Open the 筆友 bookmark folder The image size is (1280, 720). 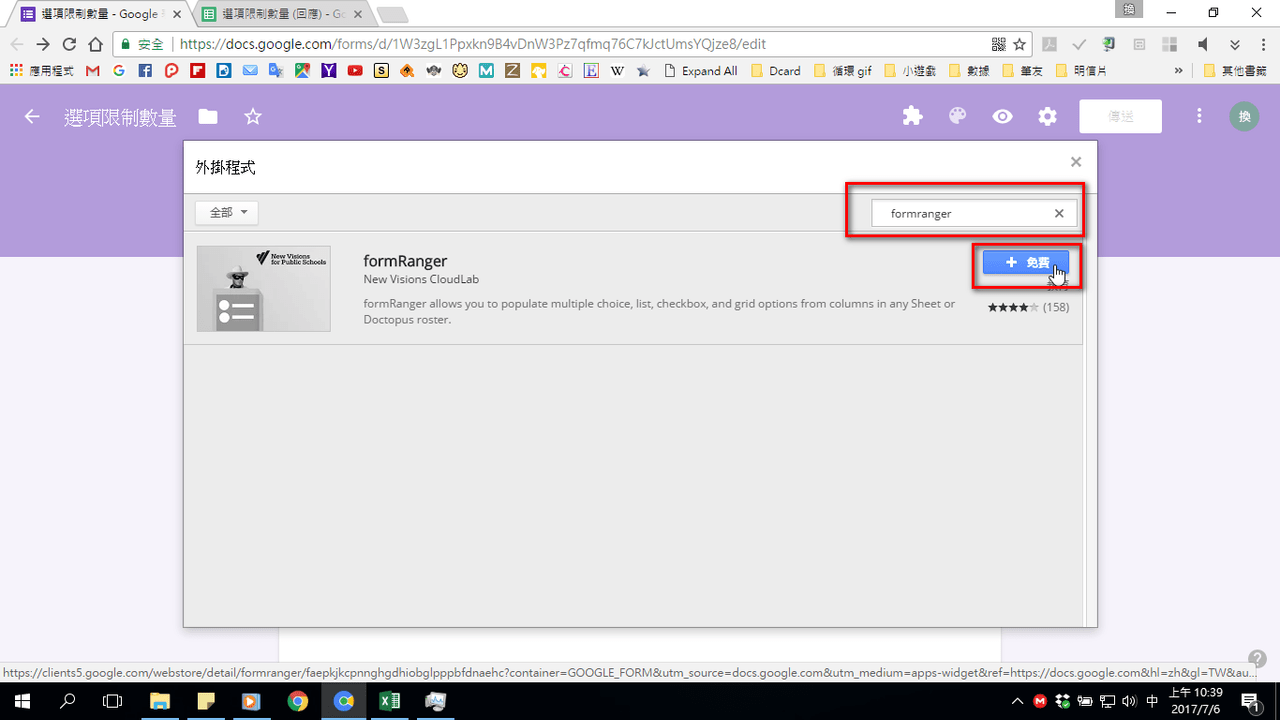tap(1023, 71)
